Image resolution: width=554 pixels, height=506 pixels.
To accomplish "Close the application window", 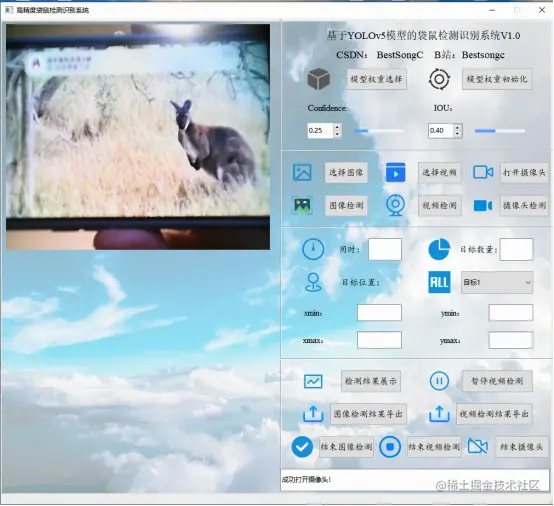I will [x=542, y=10].
